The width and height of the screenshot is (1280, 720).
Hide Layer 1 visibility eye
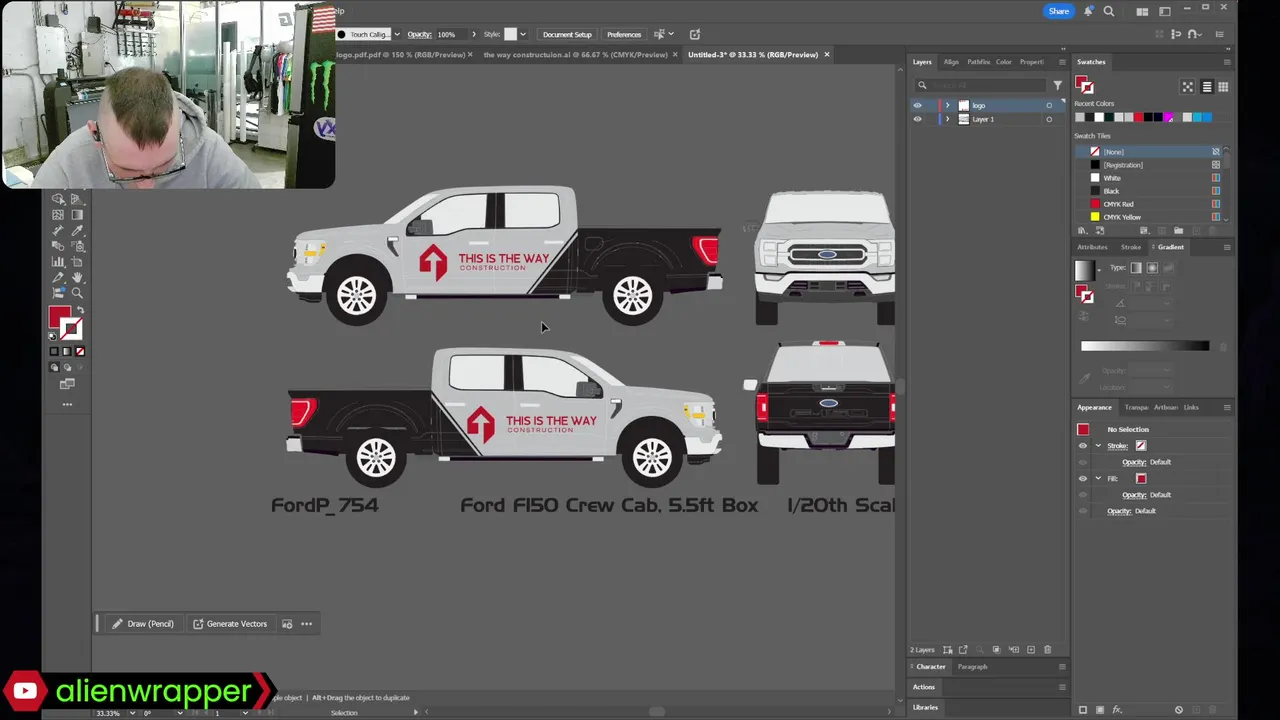pos(917,119)
